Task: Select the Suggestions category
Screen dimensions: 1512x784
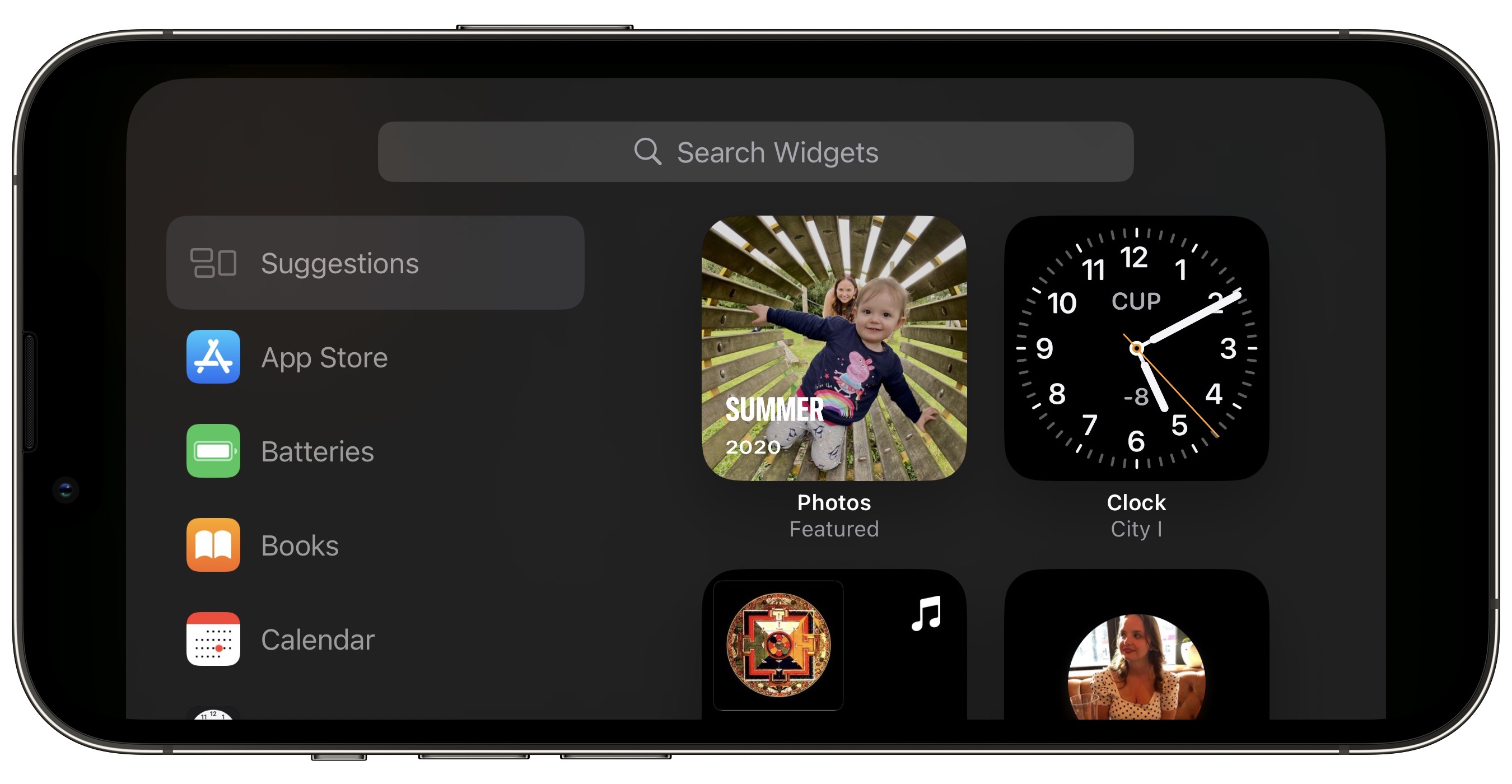Action: coord(374,263)
